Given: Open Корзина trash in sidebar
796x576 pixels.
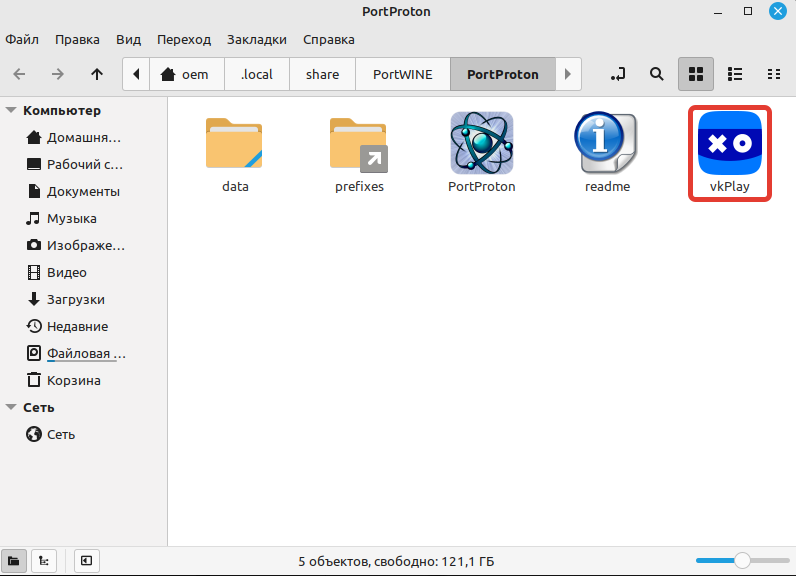Looking at the screenshot, I should 63,380.
